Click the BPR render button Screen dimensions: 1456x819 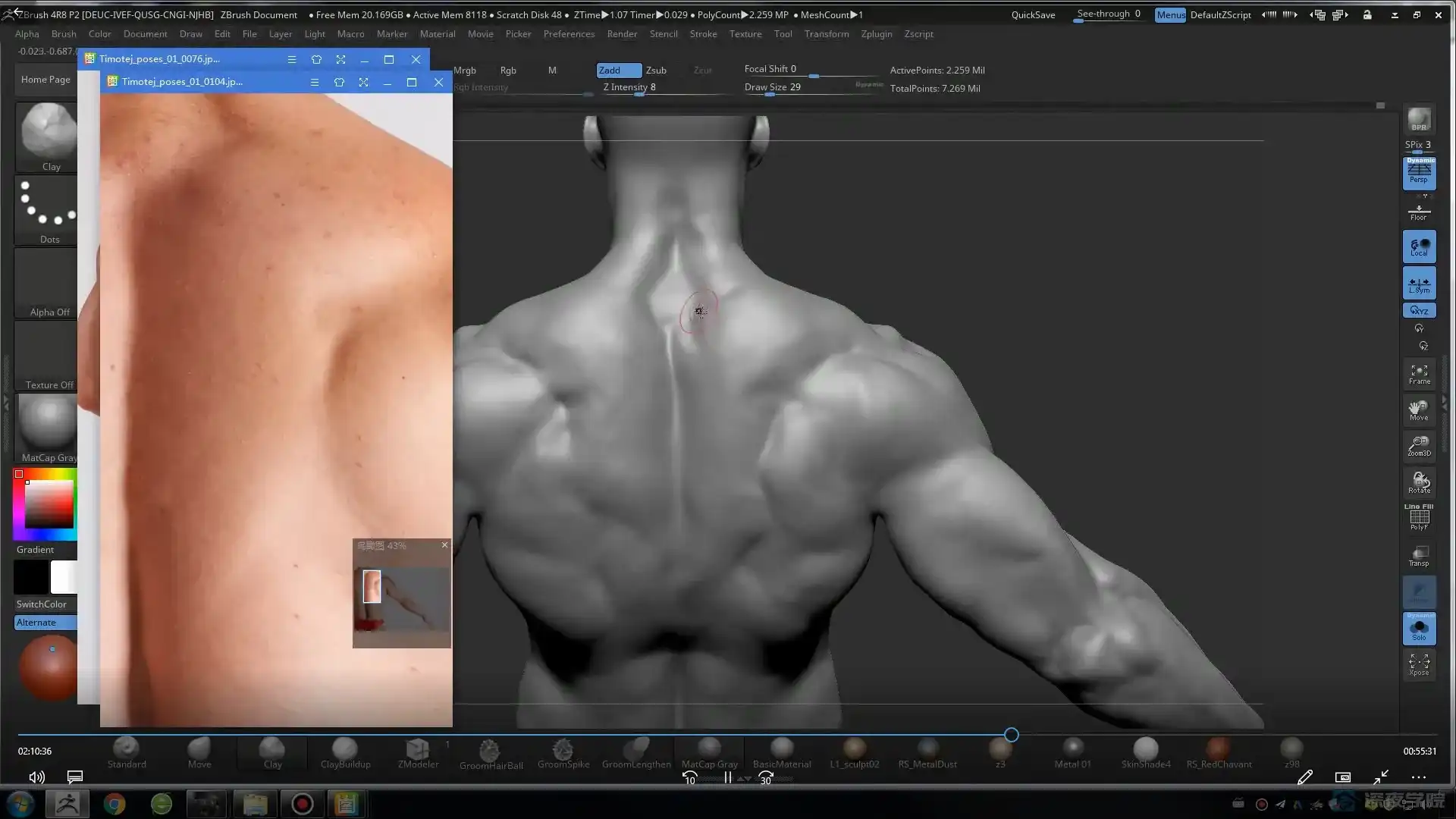click(x=1419, y=120)
